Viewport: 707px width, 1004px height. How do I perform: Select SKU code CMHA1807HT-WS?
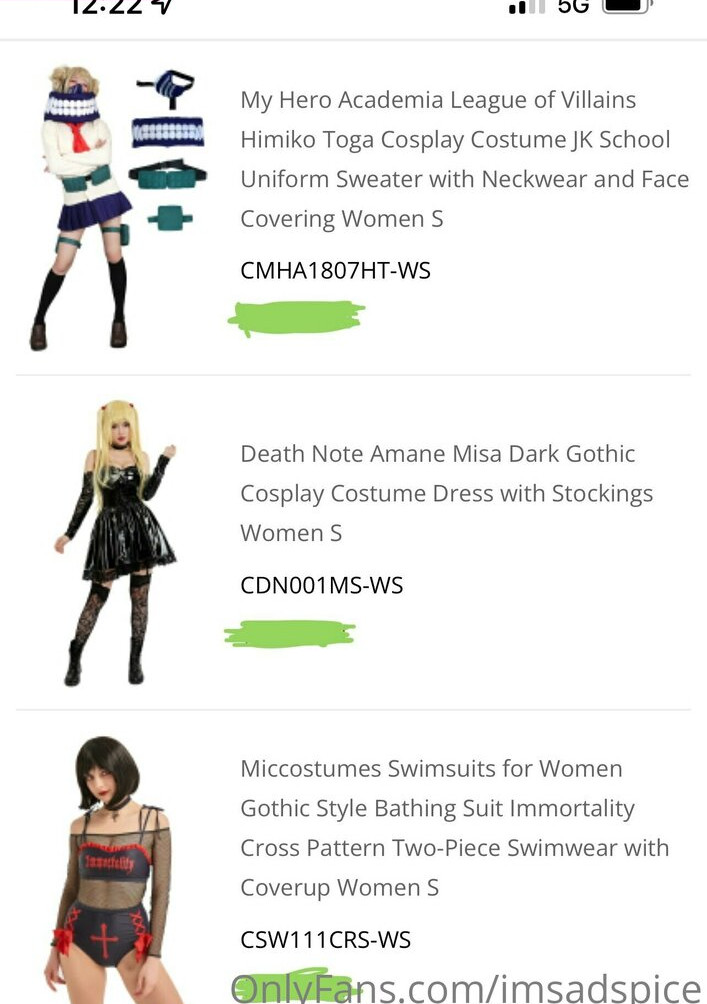pyautogui.click(x=335, y=270)
